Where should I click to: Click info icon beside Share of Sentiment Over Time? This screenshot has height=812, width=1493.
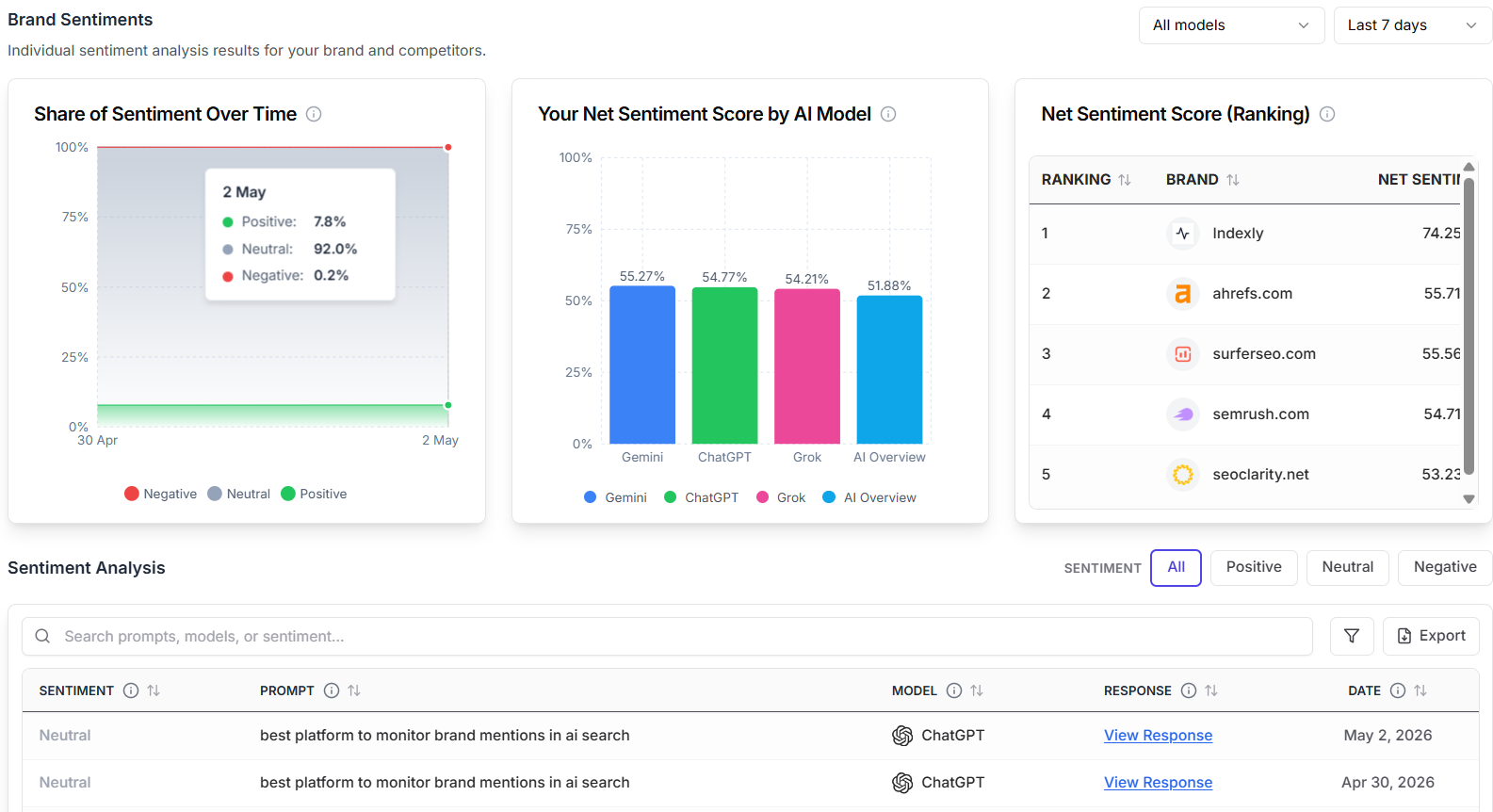tap(314, 114)
